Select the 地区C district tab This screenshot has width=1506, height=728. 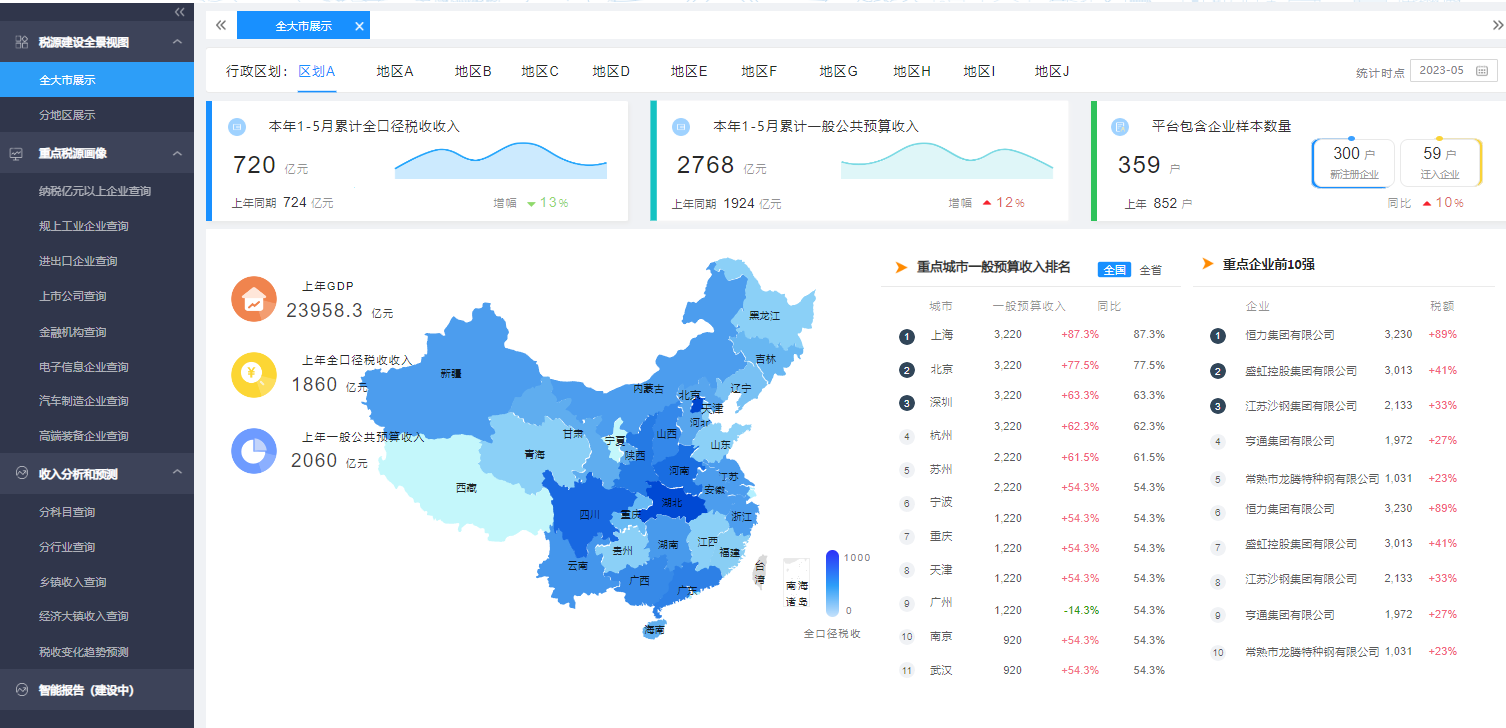coord(539,71)
